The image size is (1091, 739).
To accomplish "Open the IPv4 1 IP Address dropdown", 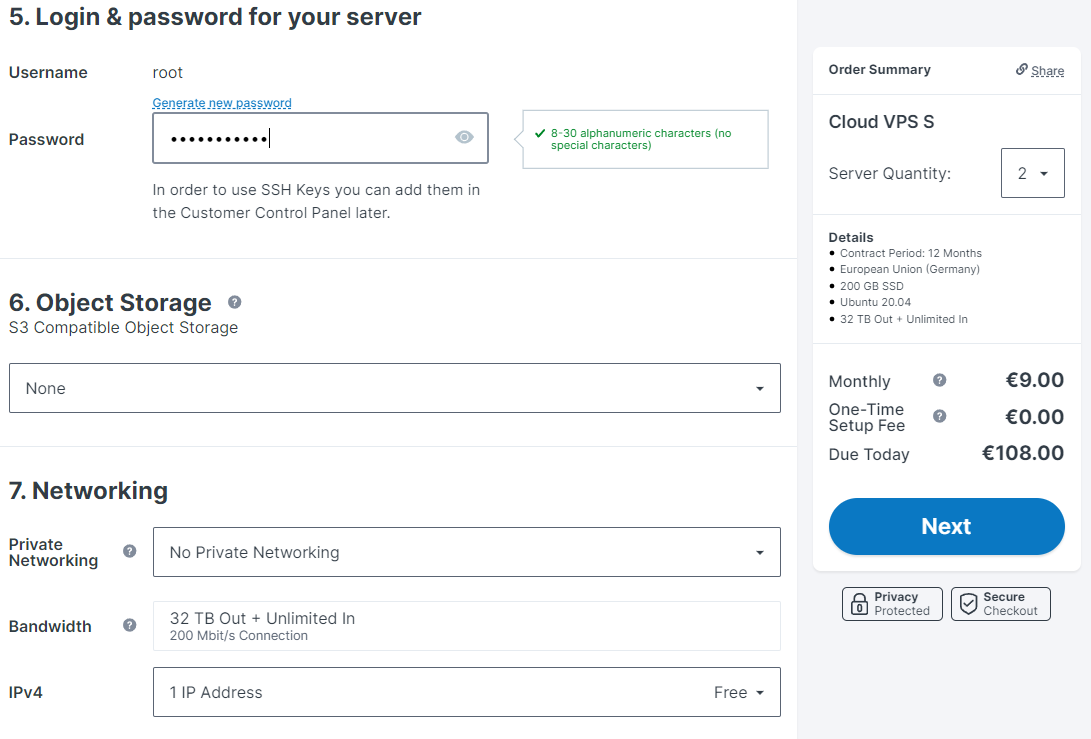I will coord(467,692).
